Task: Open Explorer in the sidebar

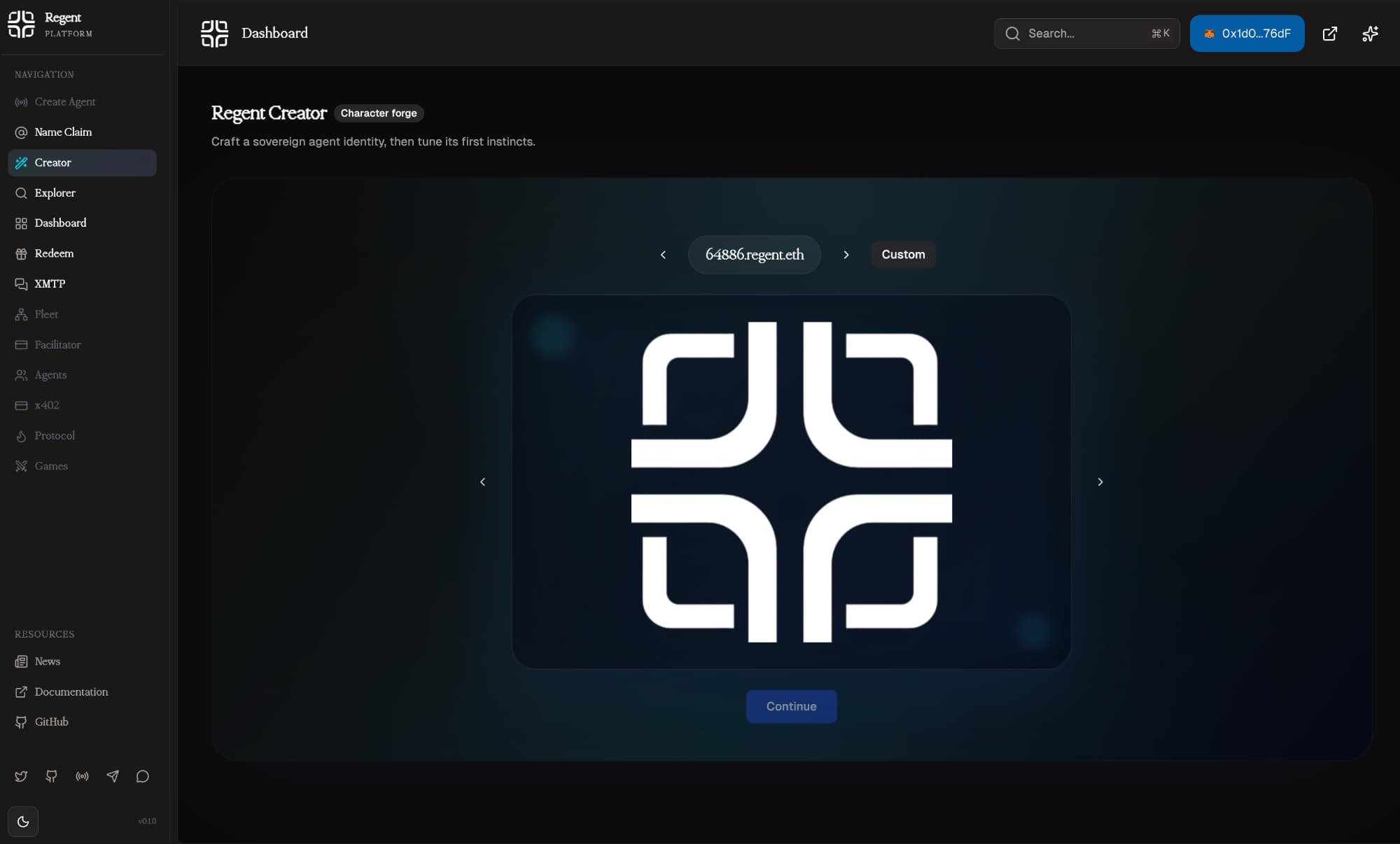Action: (55, 193)
